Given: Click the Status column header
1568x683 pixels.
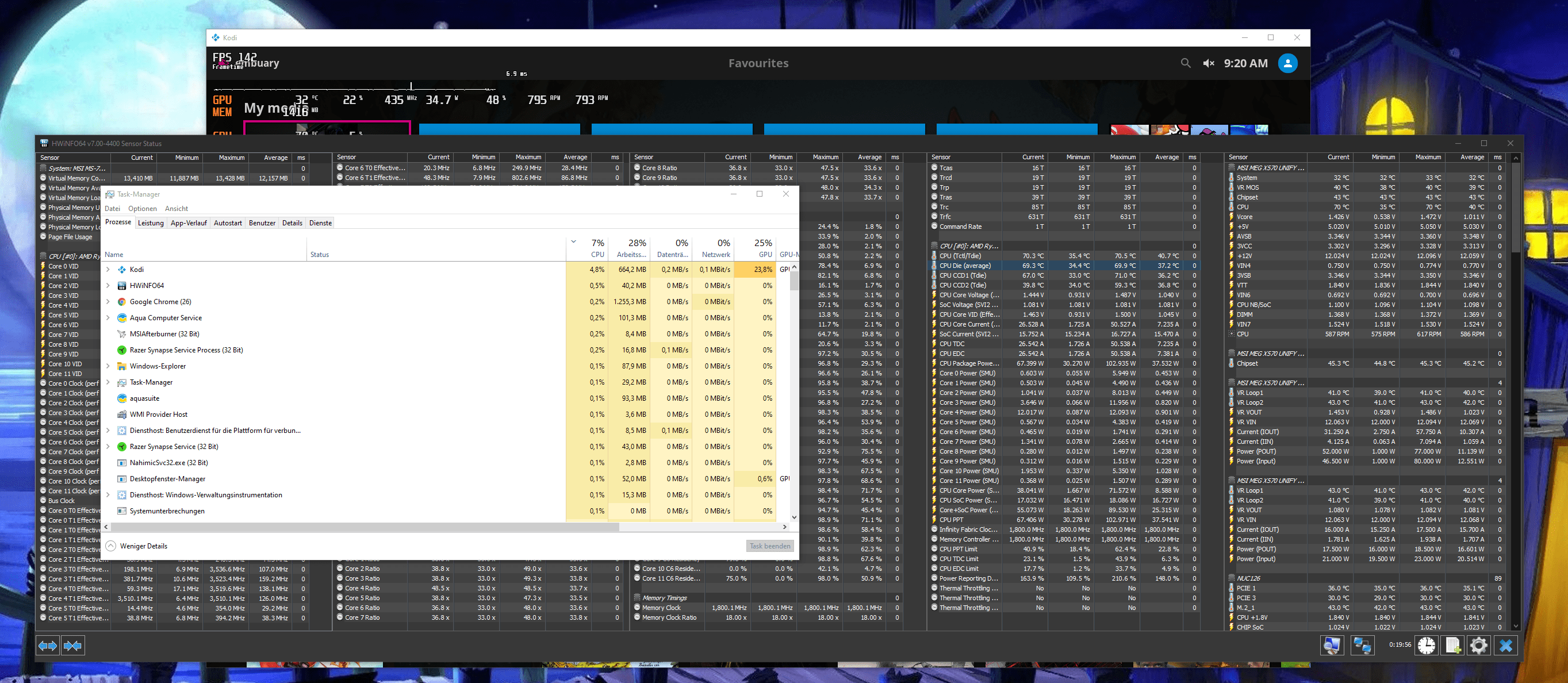Looking at the screenshot, I should tap(436, 248).
